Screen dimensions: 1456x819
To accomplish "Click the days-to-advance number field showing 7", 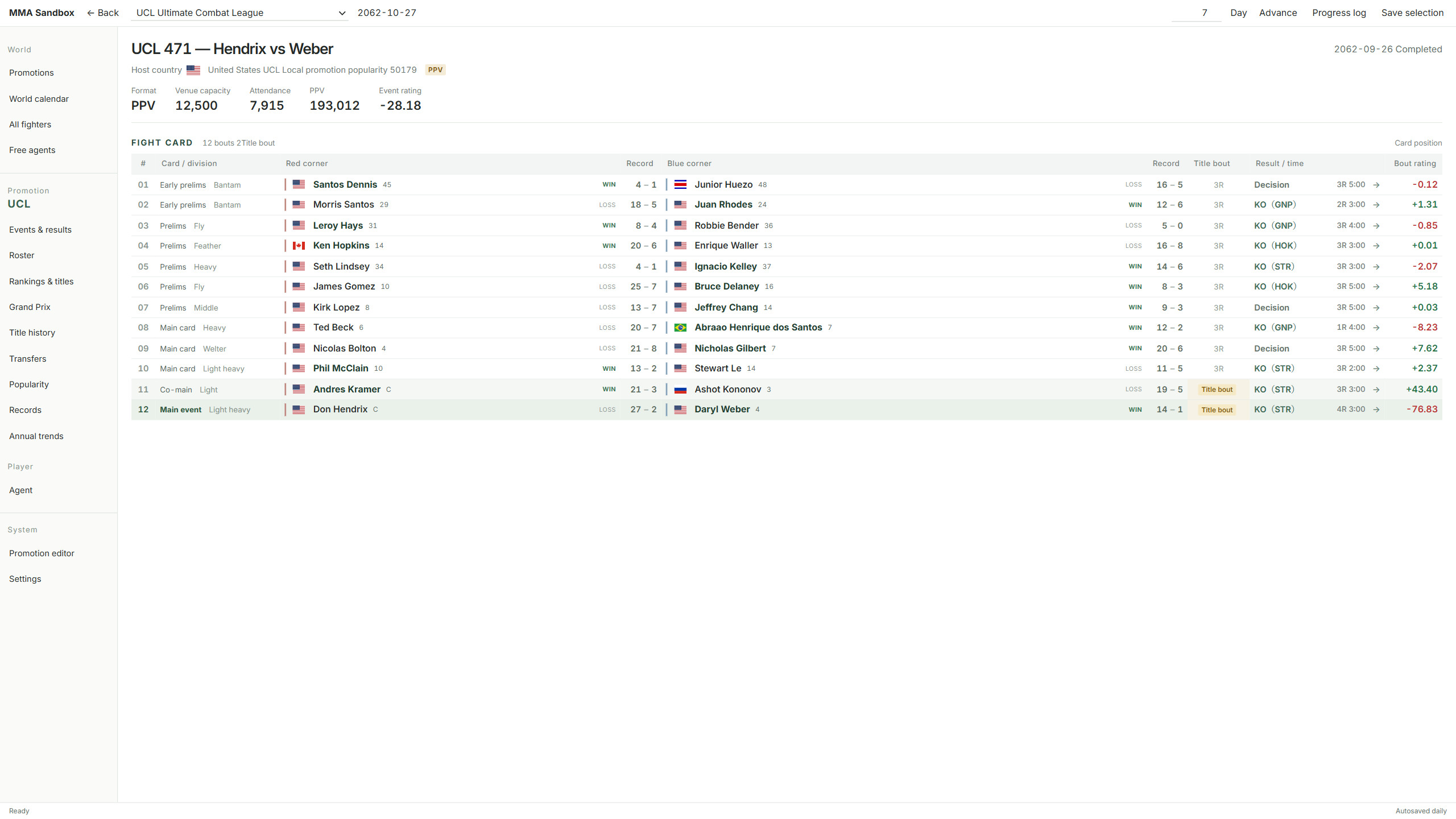I will pyautogui.click(x=1196, y=13).
